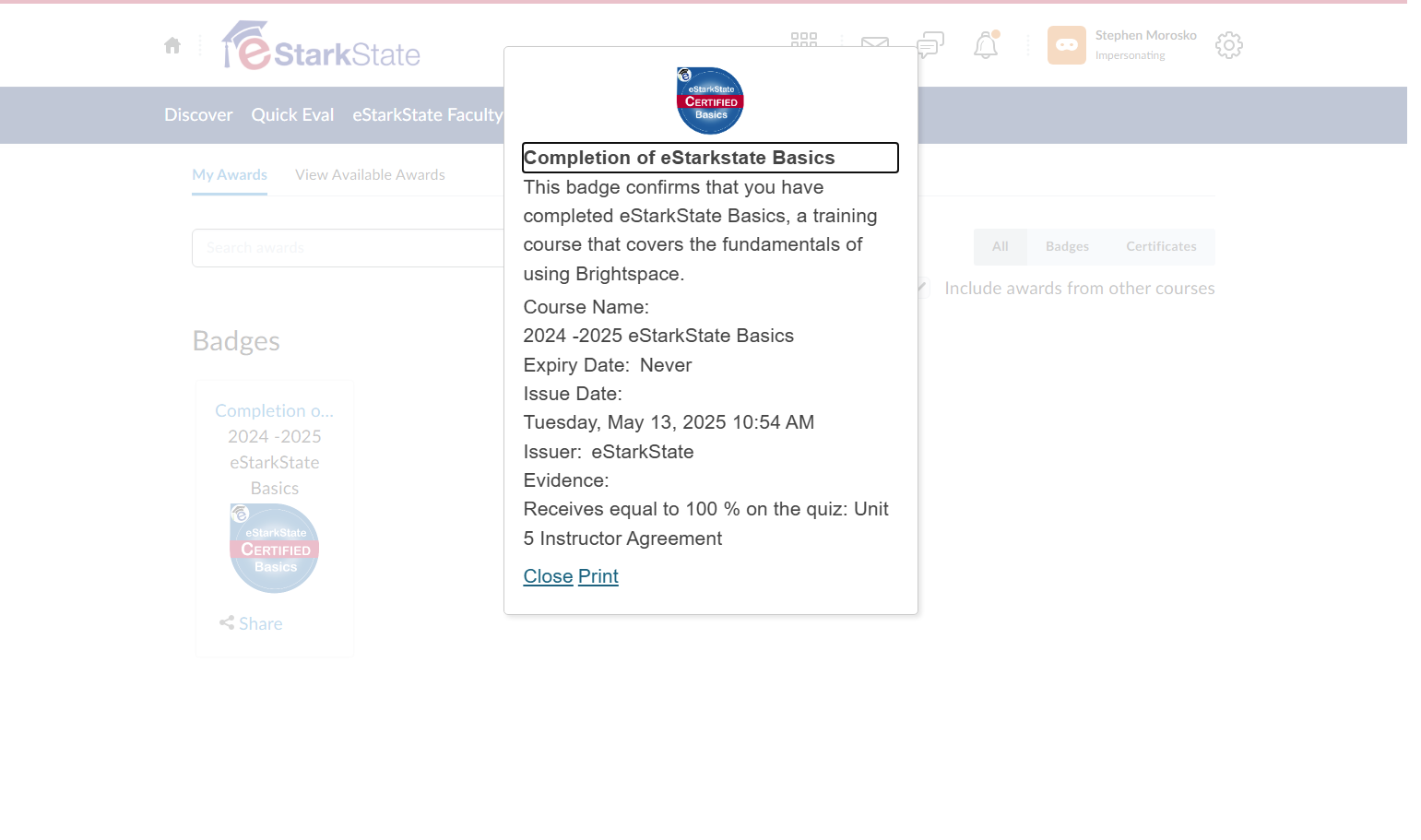1421x840 pixels.
Task: Click the Stephen Morosko user name
Action: (x=1146, y=35)
